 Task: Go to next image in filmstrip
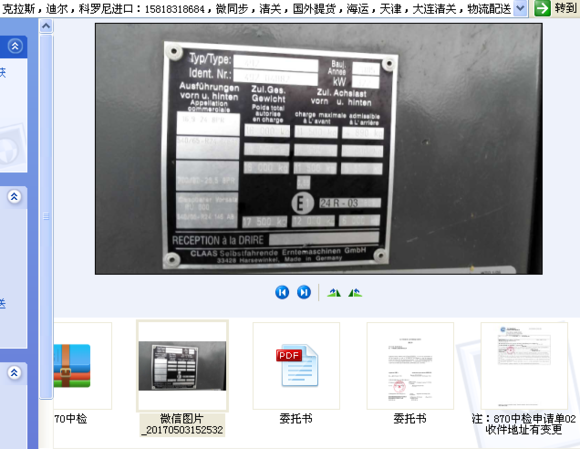(x=304, y=293)
